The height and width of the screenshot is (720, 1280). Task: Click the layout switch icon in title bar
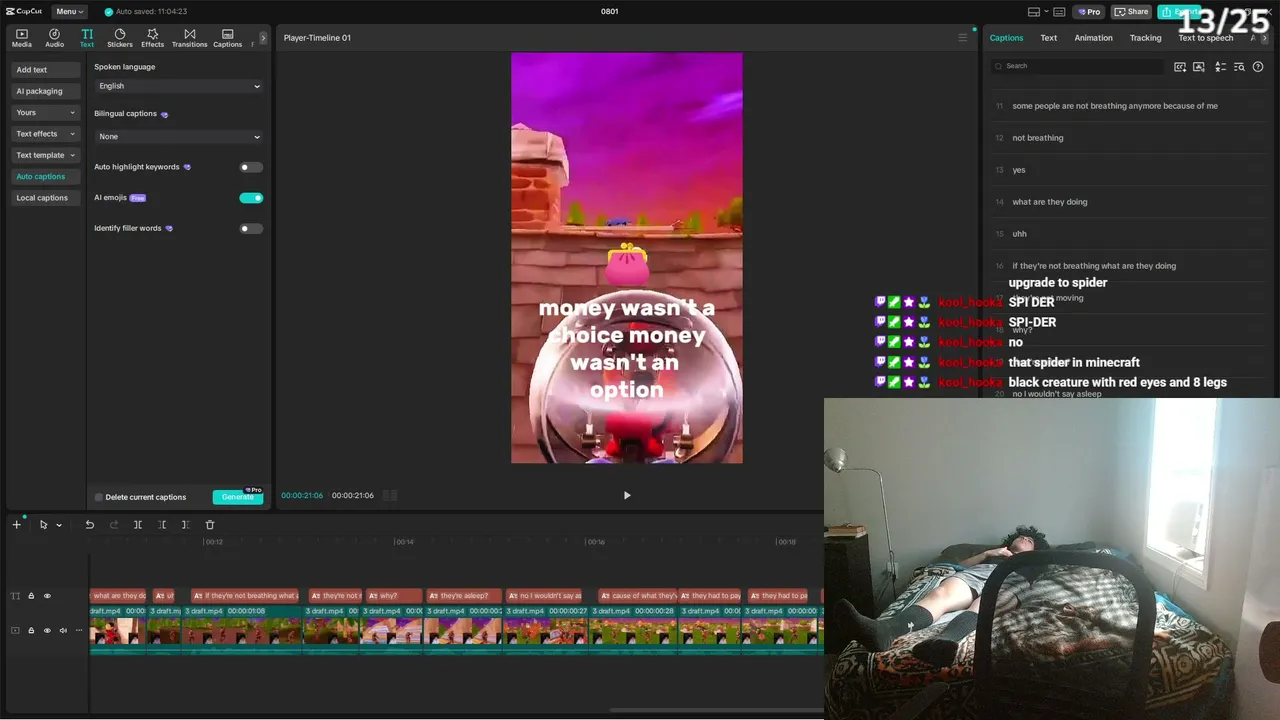1034,12
